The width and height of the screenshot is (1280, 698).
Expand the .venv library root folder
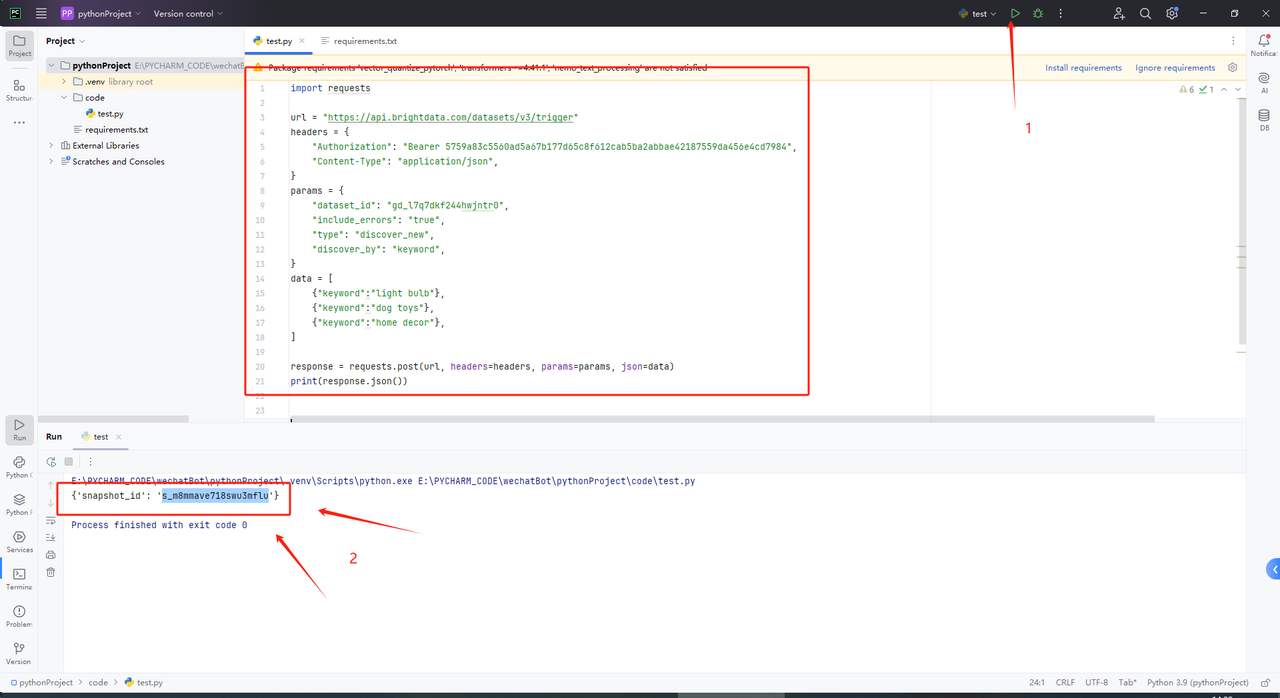[64, 82]
